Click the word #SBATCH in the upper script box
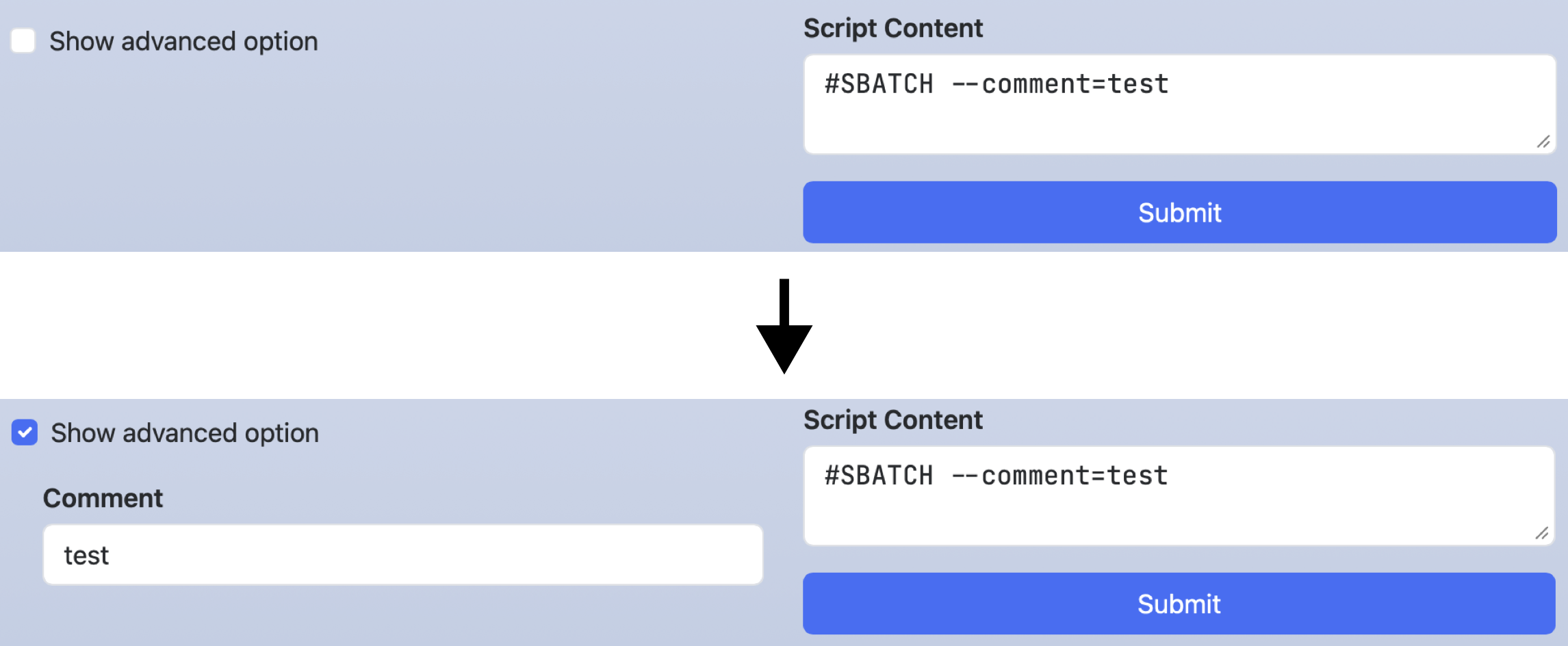 pos(879,84)
